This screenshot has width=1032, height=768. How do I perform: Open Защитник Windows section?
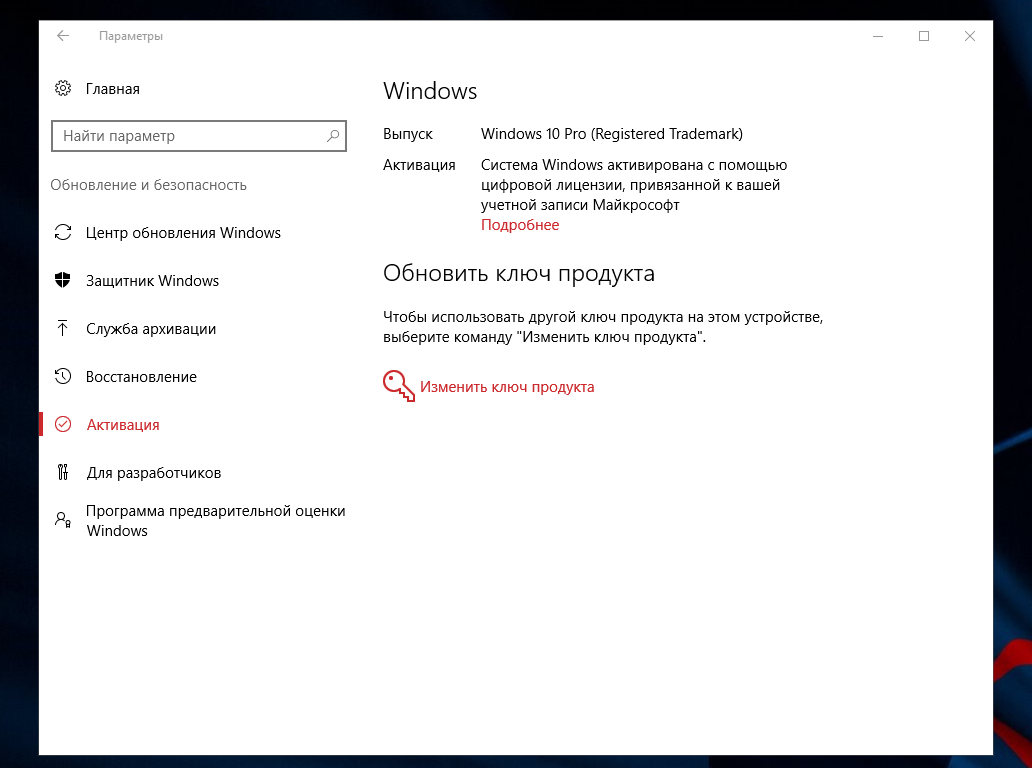(x=152, y=281)
